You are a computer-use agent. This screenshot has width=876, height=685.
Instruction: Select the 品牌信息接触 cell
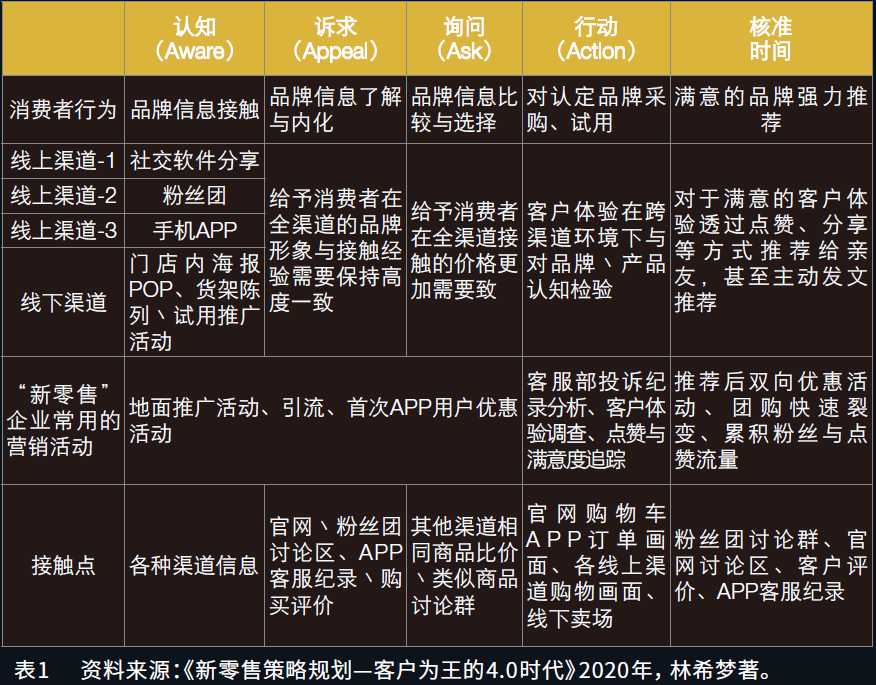click(x=194, y=110)
